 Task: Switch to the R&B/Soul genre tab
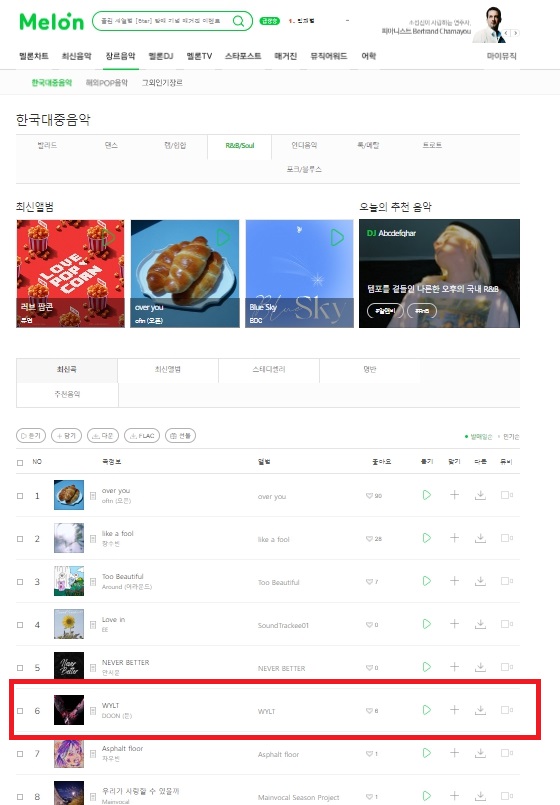(x=240, y=146)
